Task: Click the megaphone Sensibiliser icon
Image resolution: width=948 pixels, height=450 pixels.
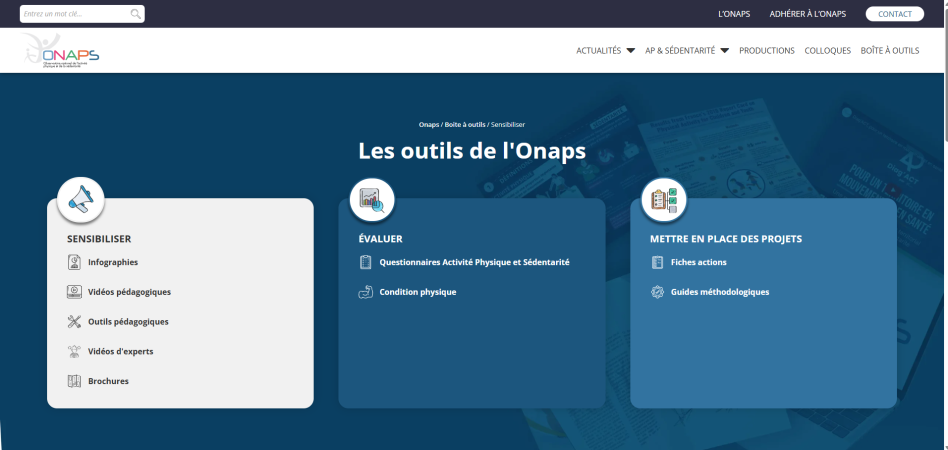Action: point(80,199)
